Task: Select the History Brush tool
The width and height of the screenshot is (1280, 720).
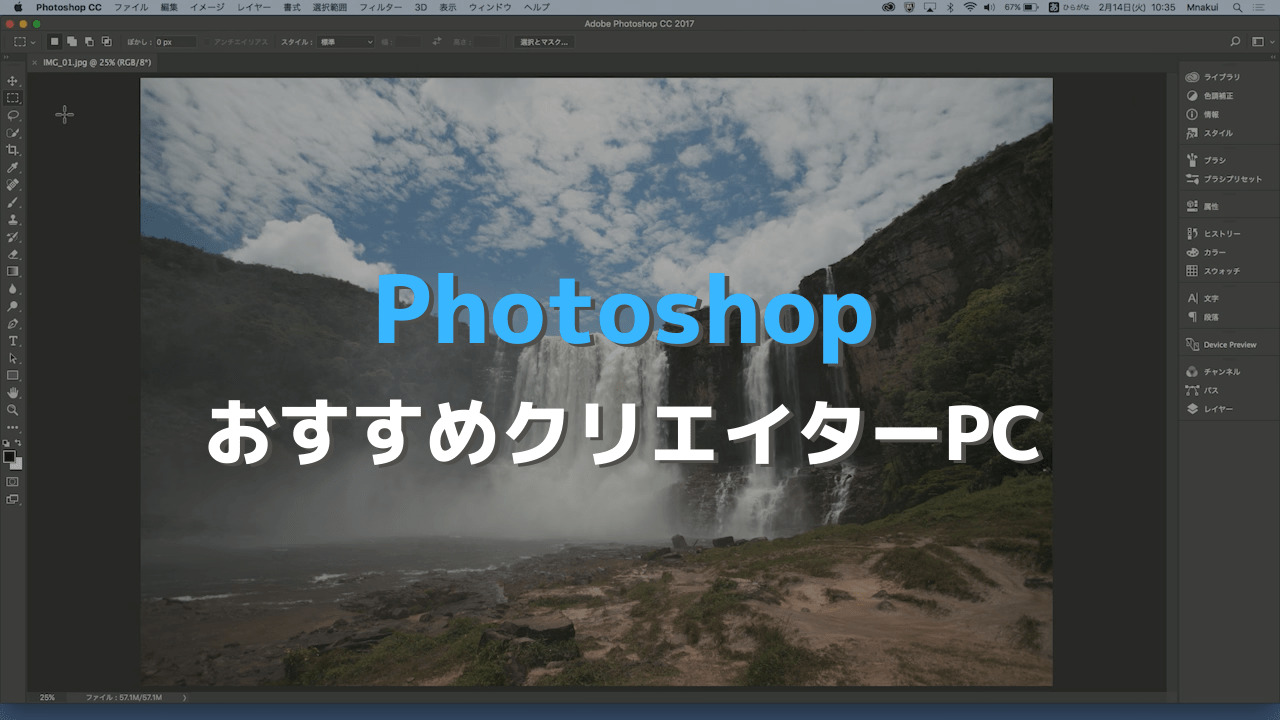Action: [x=13, y=237]
